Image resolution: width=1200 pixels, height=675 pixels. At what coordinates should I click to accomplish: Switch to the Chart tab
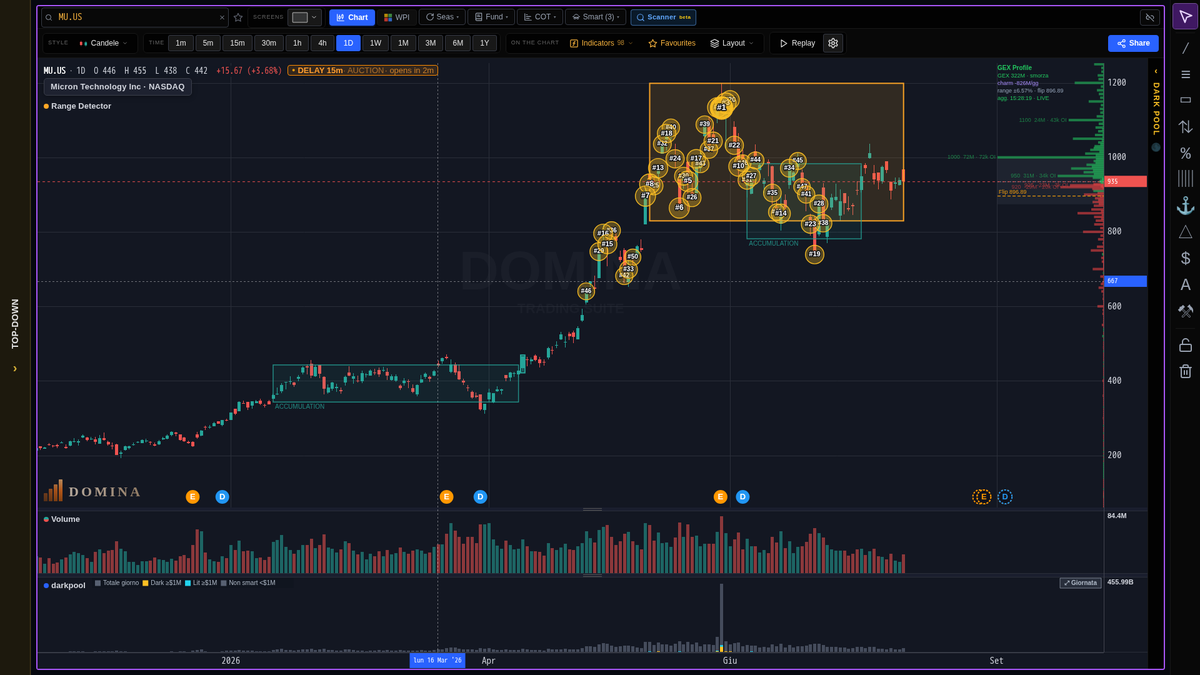[x=352, y=17]
